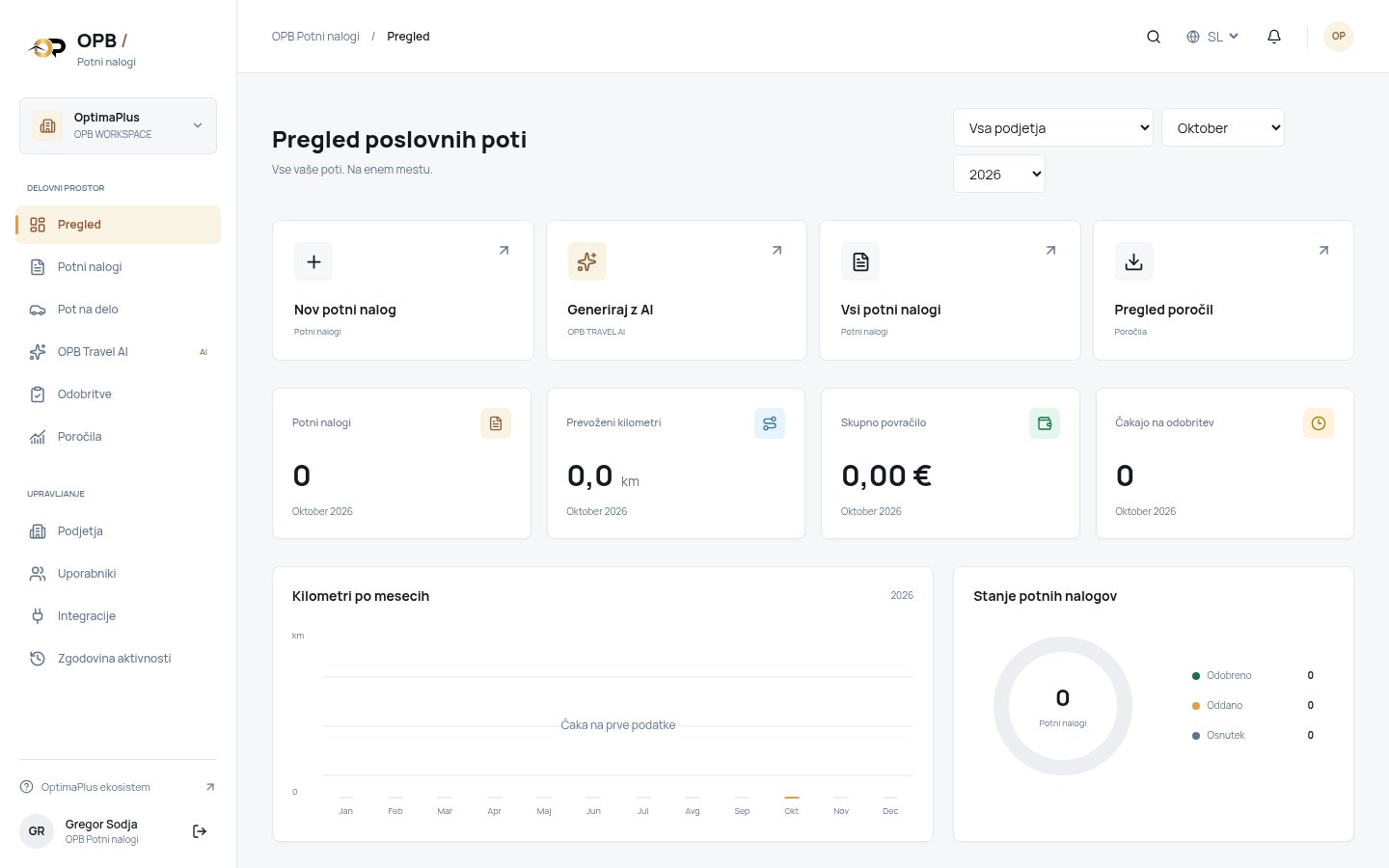Click the AI sparkle icon on Generiraj z AI
The image size is (1389, 868).
[x=586, y=261]
